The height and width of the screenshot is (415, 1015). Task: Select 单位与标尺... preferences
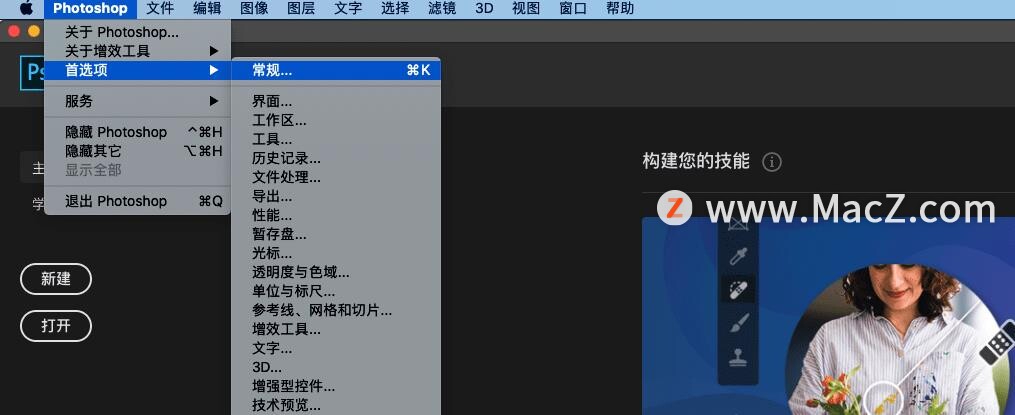[336, 291]
